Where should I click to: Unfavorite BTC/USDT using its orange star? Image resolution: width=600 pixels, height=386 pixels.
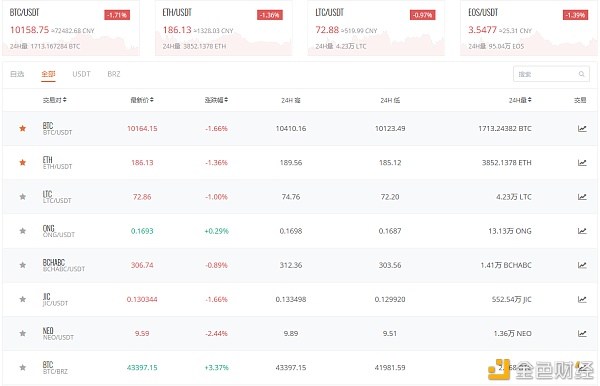23,128
